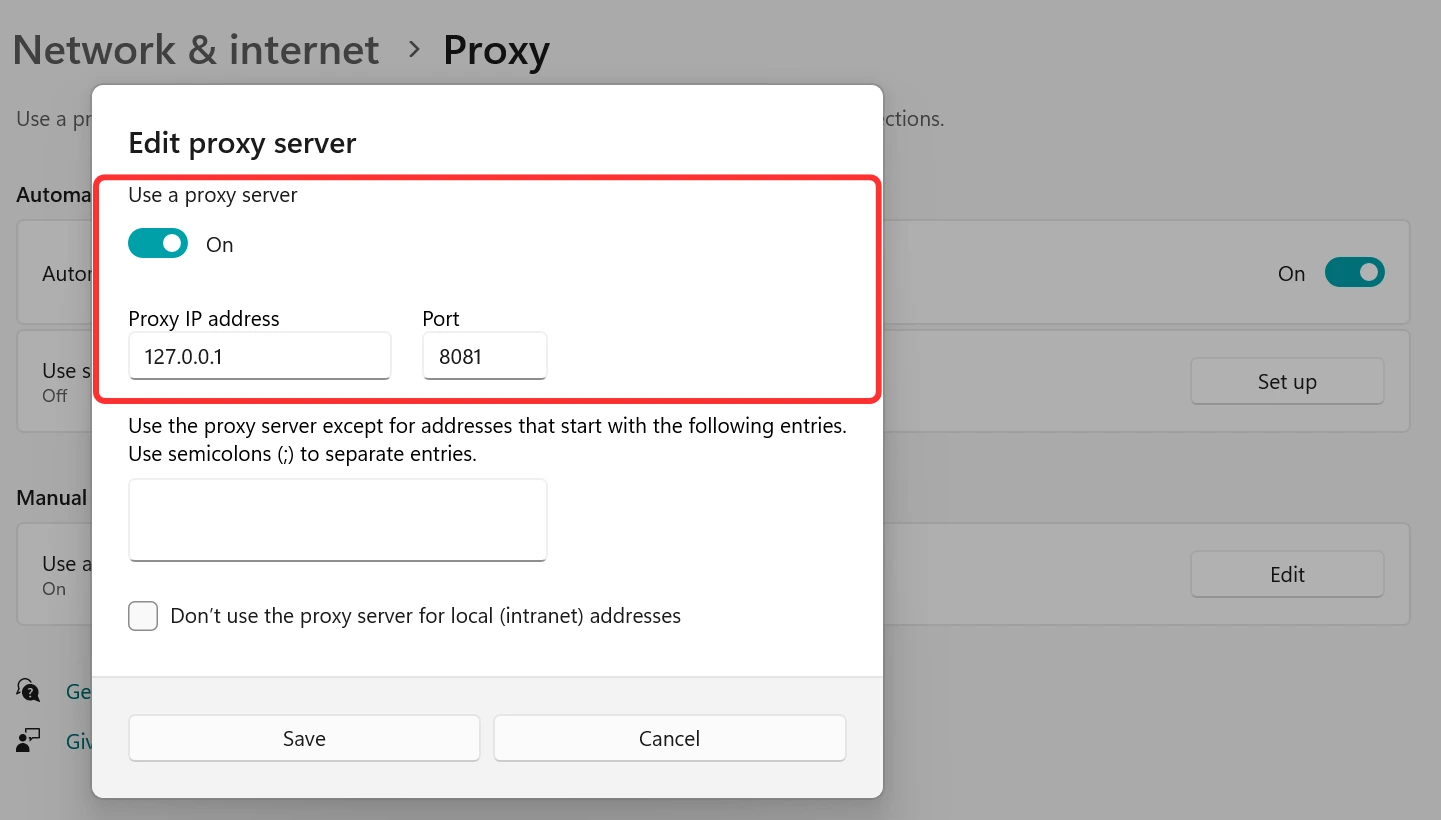The width and height of the screenshot is (1441, 820).
Task: Go back to Network & internet
Action: (196, 50)
